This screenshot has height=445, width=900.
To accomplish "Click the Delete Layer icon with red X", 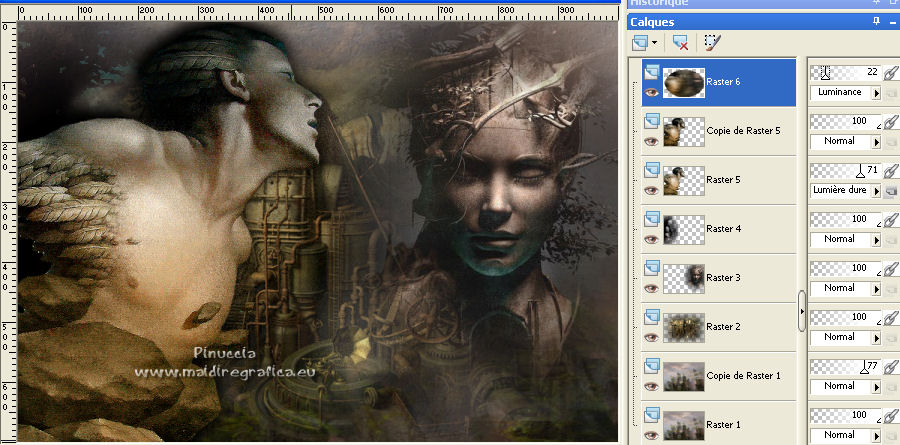I will pyautogui.click(x=680, y=43).
